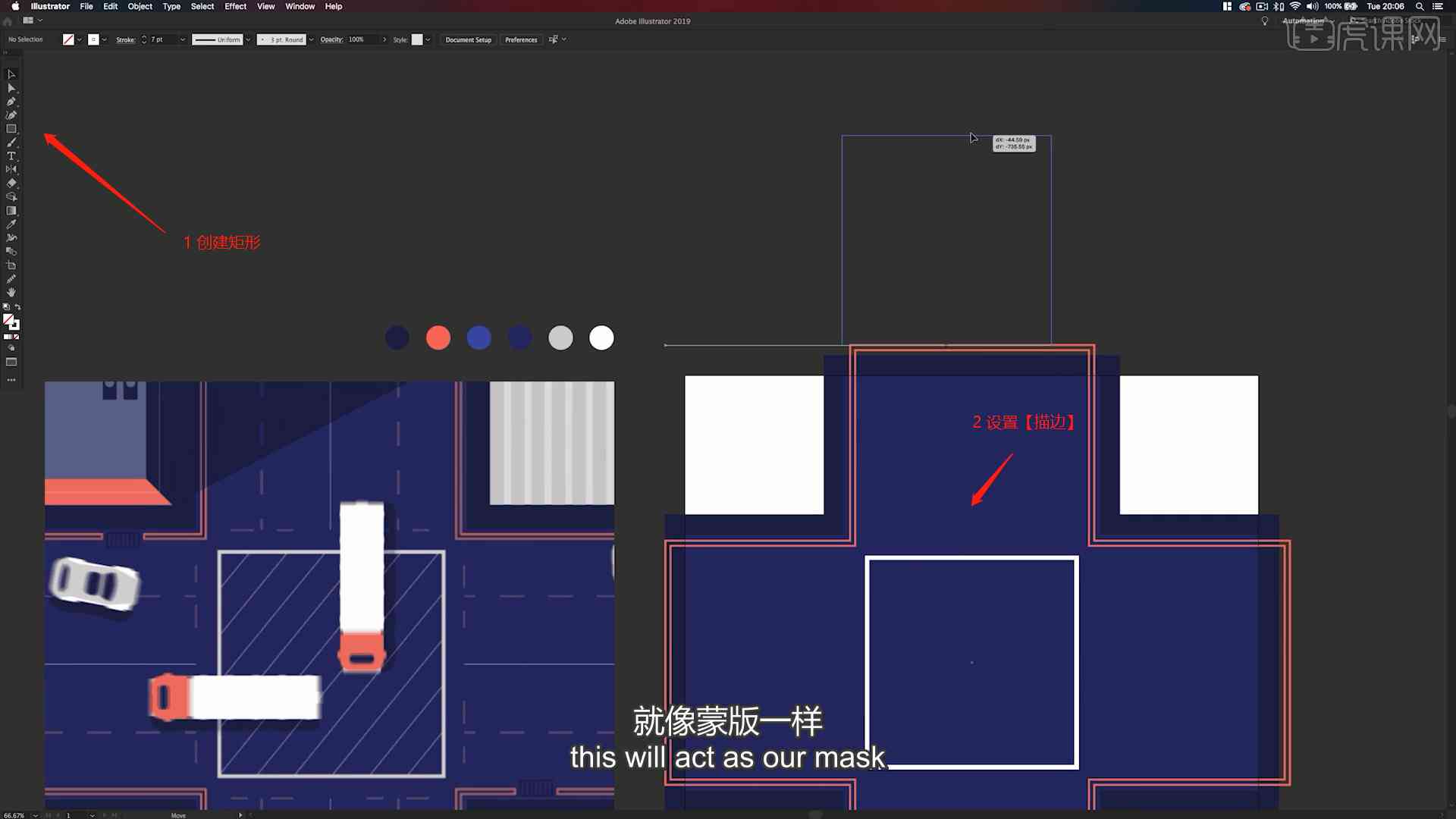Select the Pen tool

[x=11, y=102]
